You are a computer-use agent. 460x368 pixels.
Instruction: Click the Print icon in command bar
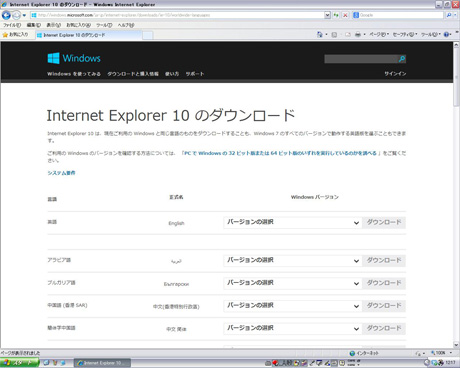tap(358, 34)
